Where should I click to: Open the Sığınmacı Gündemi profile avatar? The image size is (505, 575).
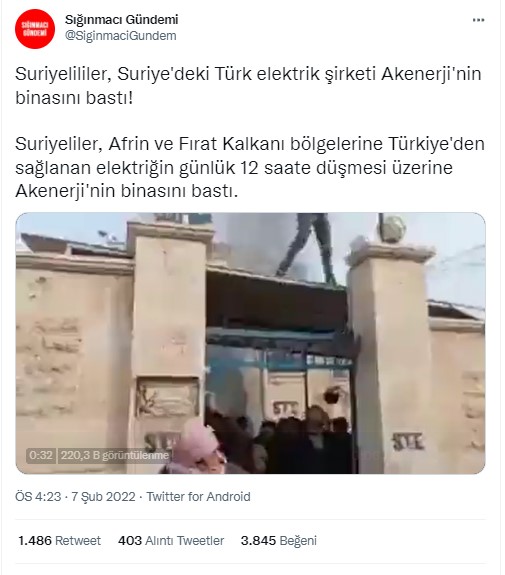(x=35, y=29)
